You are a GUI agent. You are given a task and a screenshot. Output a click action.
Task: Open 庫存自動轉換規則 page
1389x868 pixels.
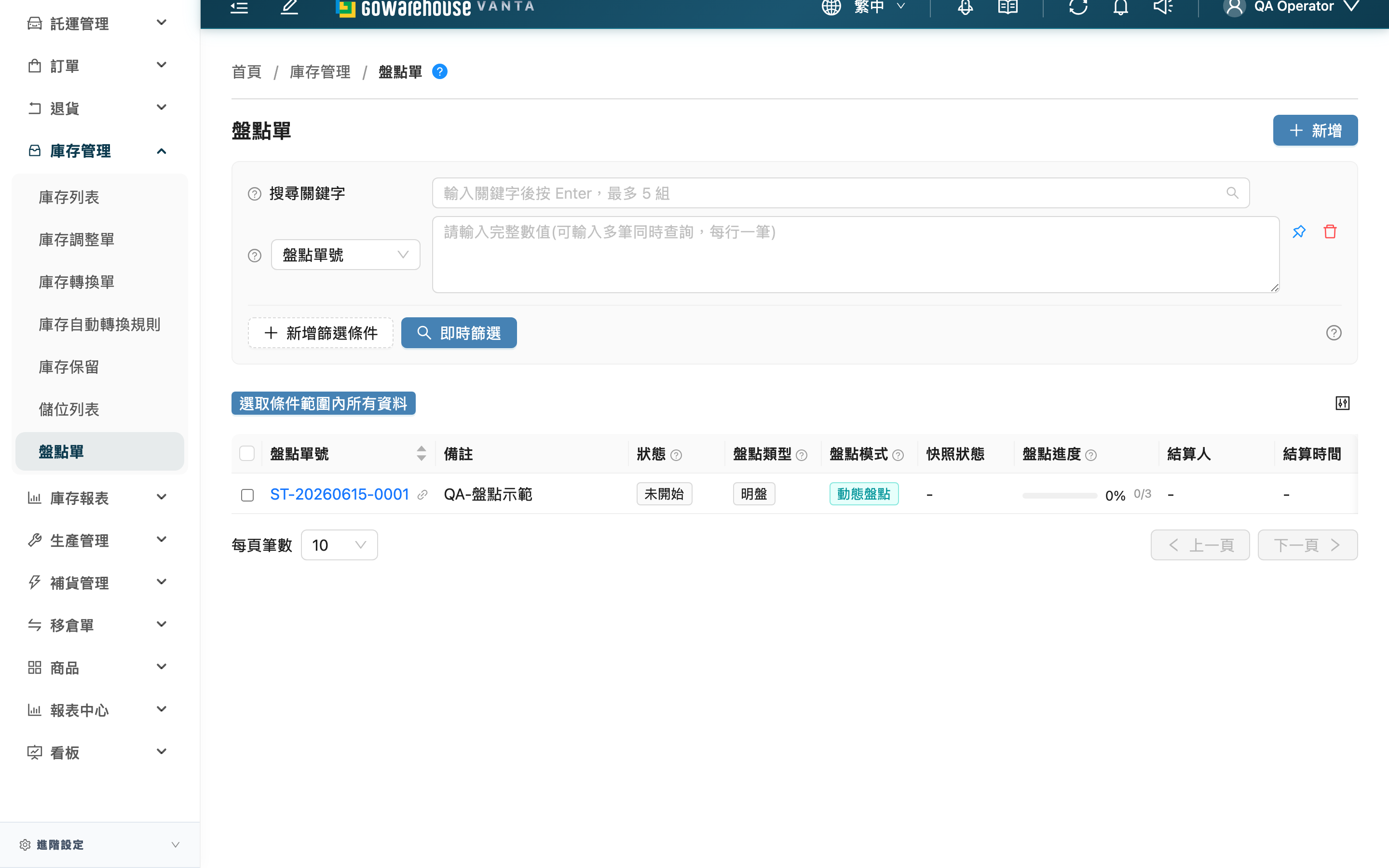click(100, 325)
